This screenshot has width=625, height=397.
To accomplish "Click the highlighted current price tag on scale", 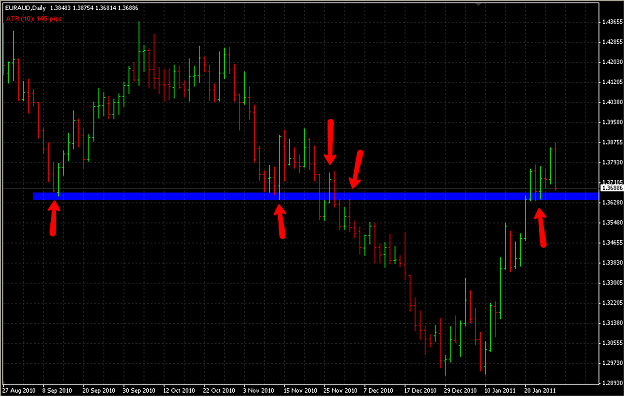I will tap(612, 188).
